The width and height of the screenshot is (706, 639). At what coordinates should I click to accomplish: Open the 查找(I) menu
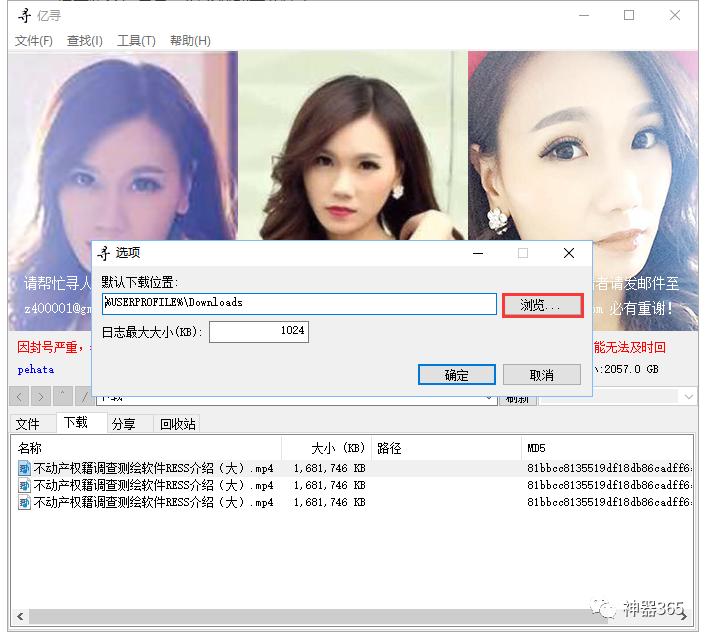point(85,41)
